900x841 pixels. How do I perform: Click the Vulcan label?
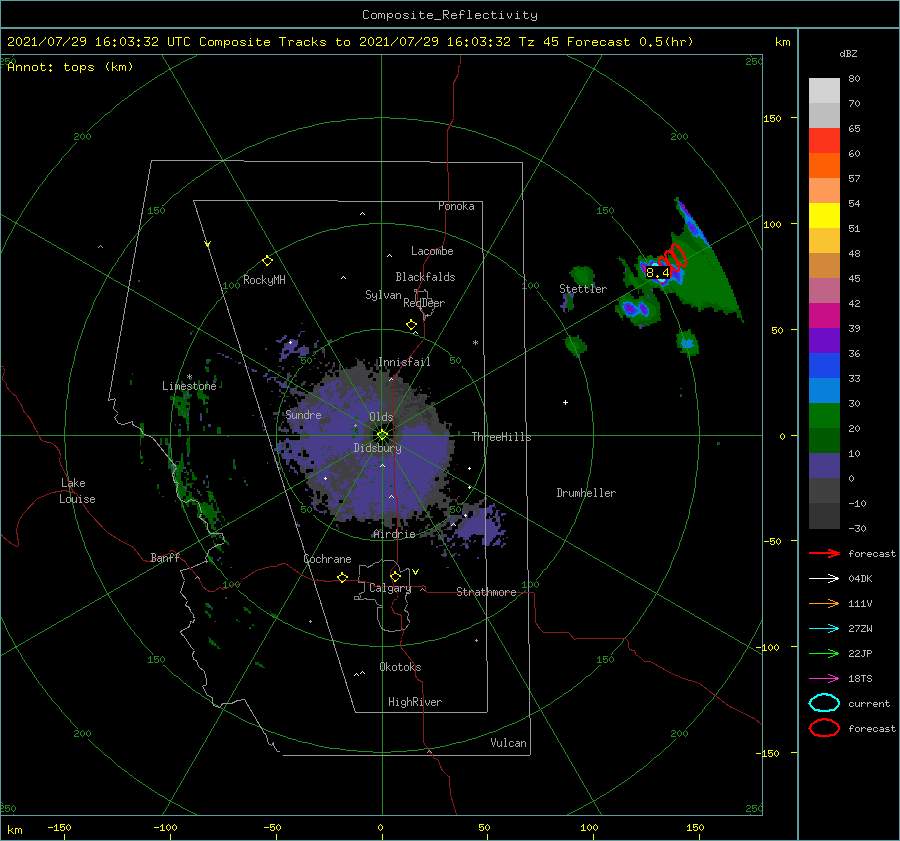point(508,743)
